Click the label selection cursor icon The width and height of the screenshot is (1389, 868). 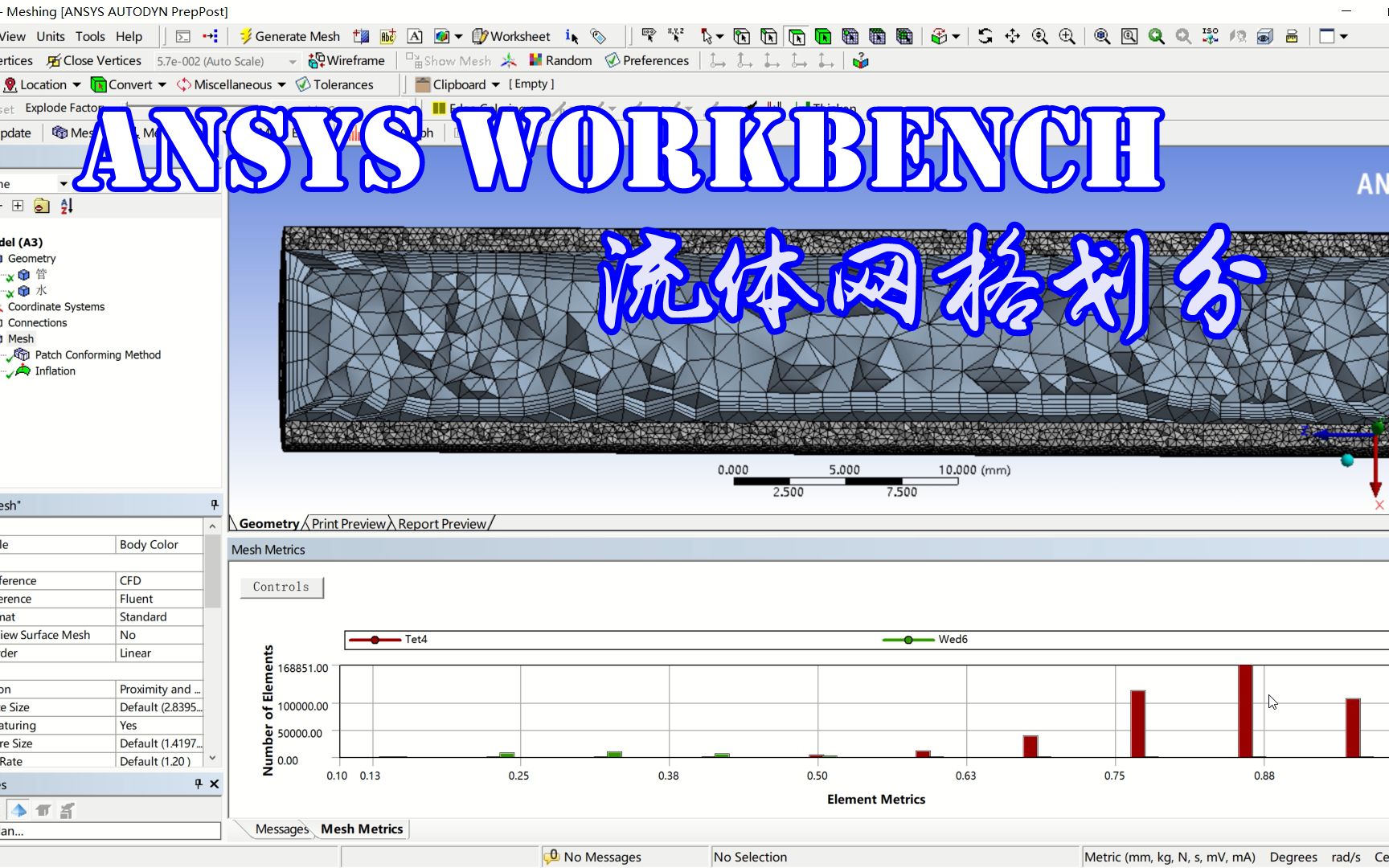coord(649,36)
